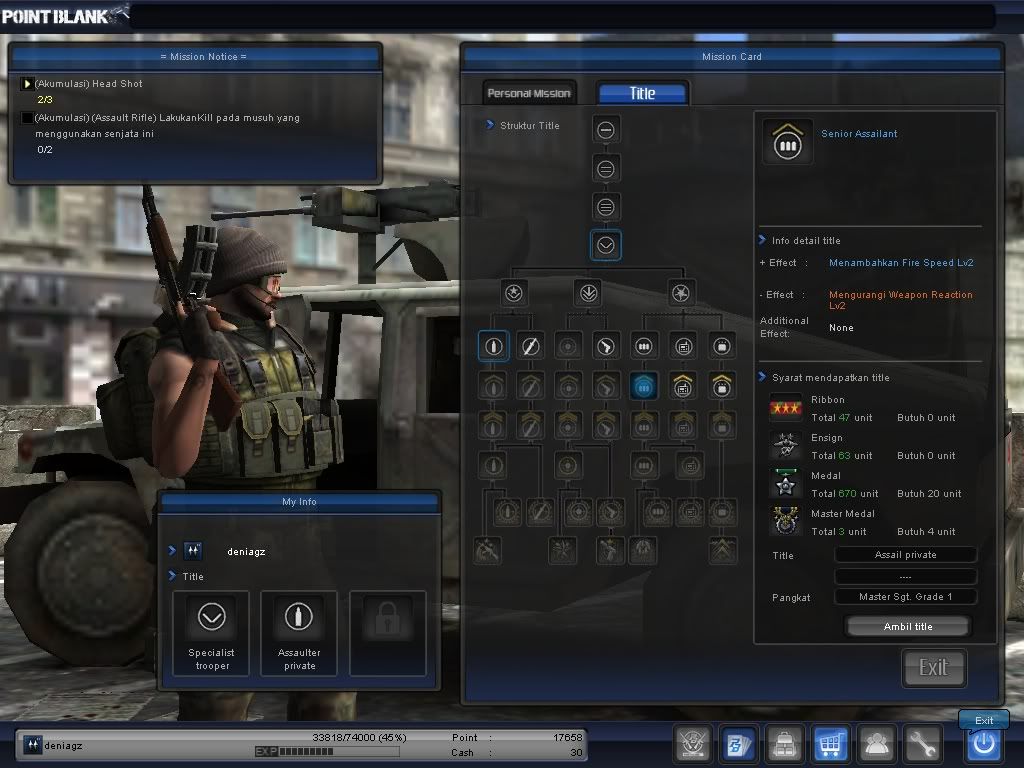The width and height of the screenshot is (1024, 768).
Task: Select the plain diagonal blade title icon
Action: click(x=530, y=346)
